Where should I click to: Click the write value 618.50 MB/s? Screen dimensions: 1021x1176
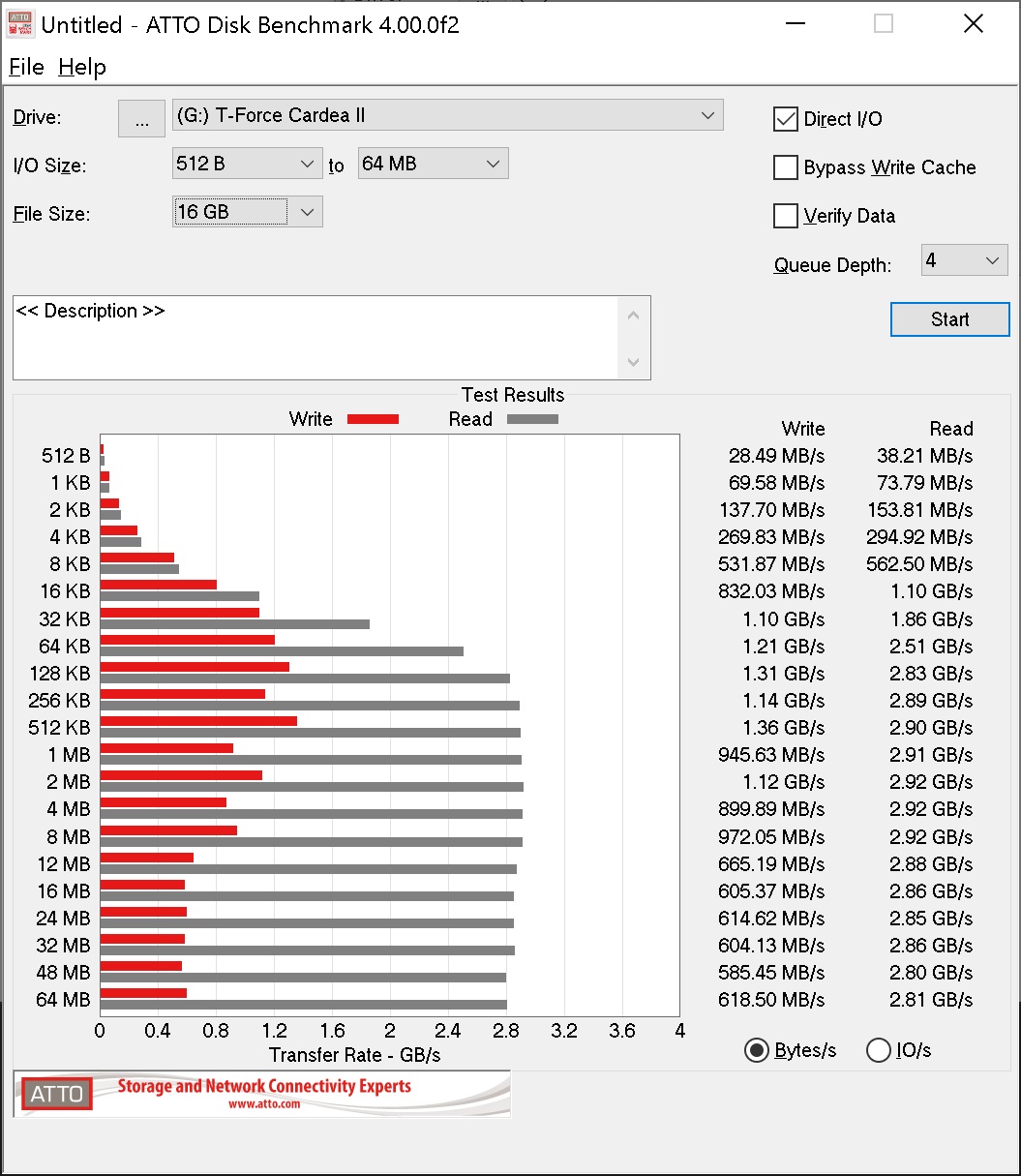771,999
